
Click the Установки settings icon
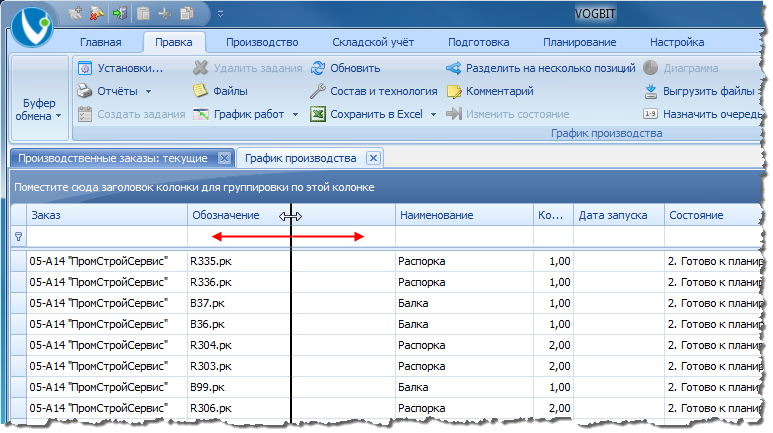click(85, 68)
